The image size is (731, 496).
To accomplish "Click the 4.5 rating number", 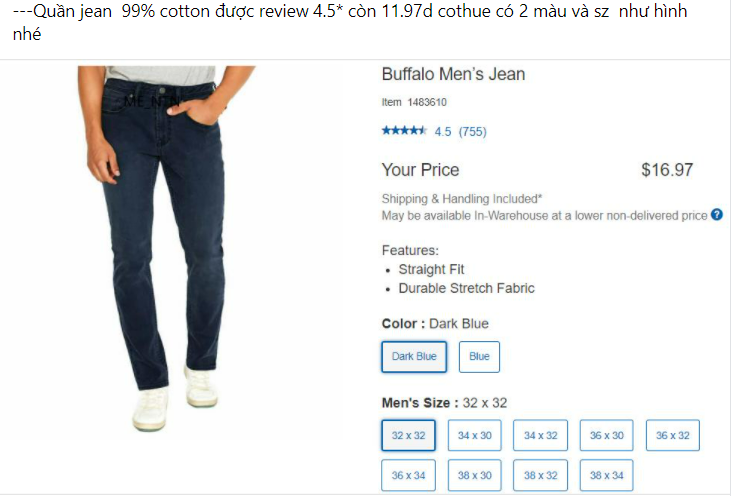I will 442,131.
